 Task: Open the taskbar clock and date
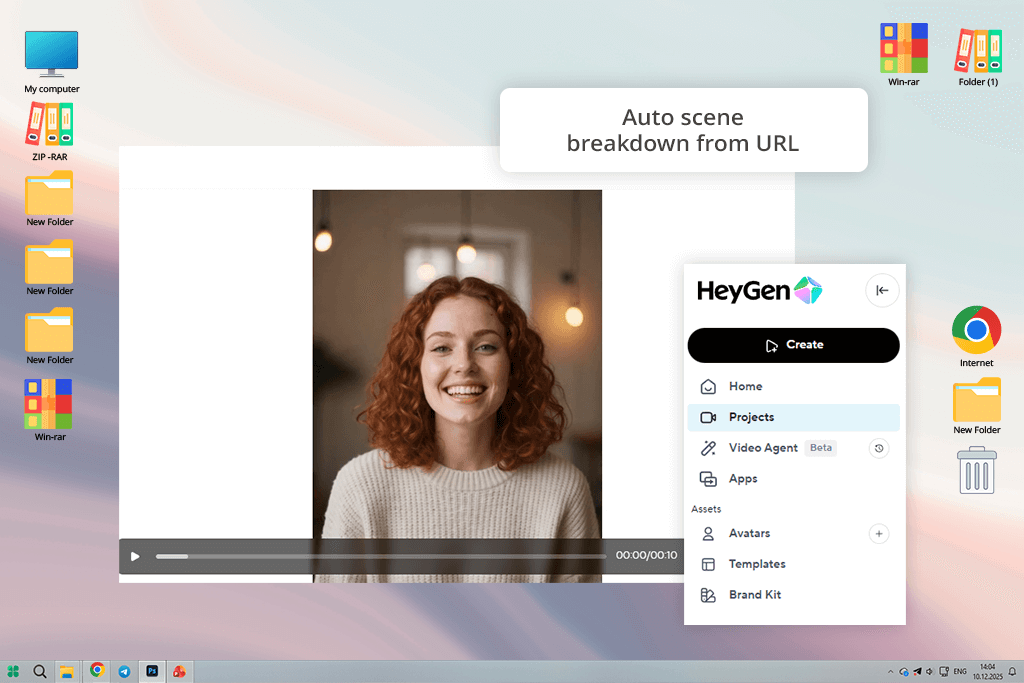click(x=987, y=672)
